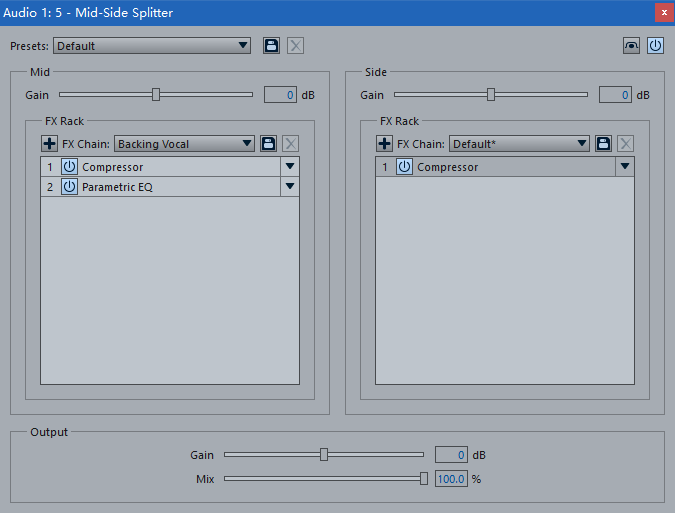This screenshot has width=675, height=513.
Task: Expand the Parametric EQ row arrow menu
Action: [x=290, y=187]
